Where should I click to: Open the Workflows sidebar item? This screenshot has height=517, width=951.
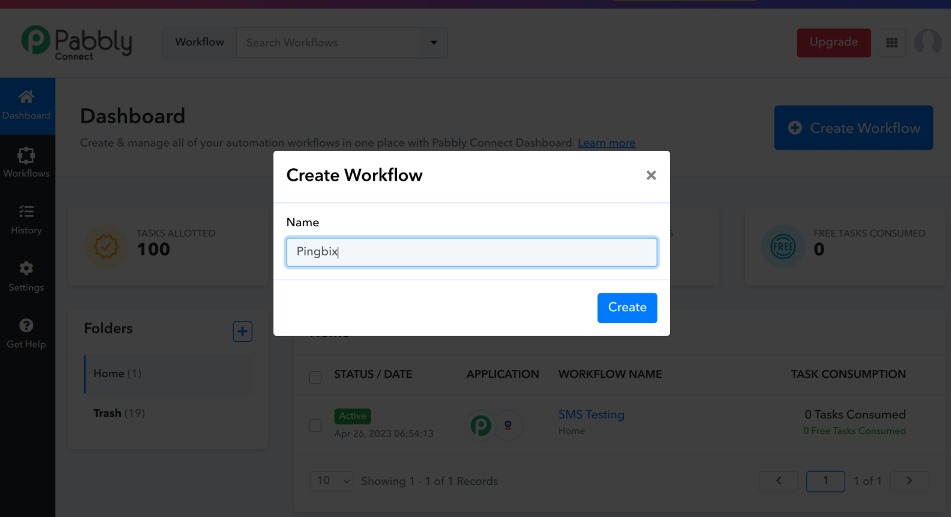pos(26,163)
